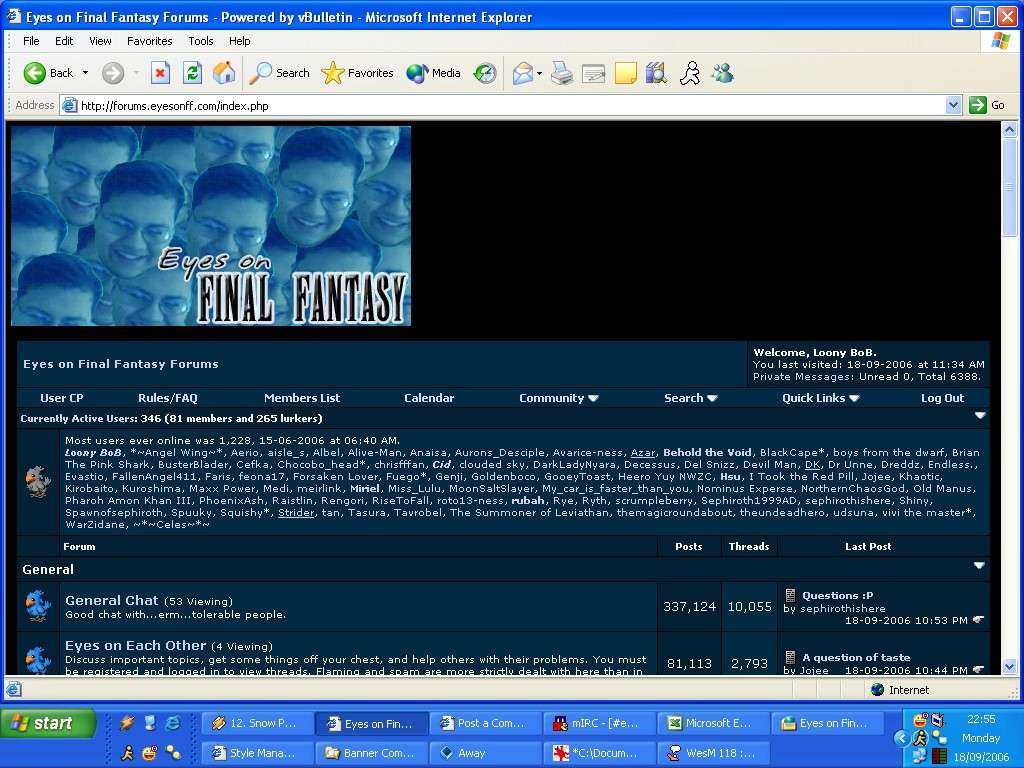Open the 'Questions :P' last post thread
Image resolution: width=1024 pixels, height=768 pixels.
(837, 595)
